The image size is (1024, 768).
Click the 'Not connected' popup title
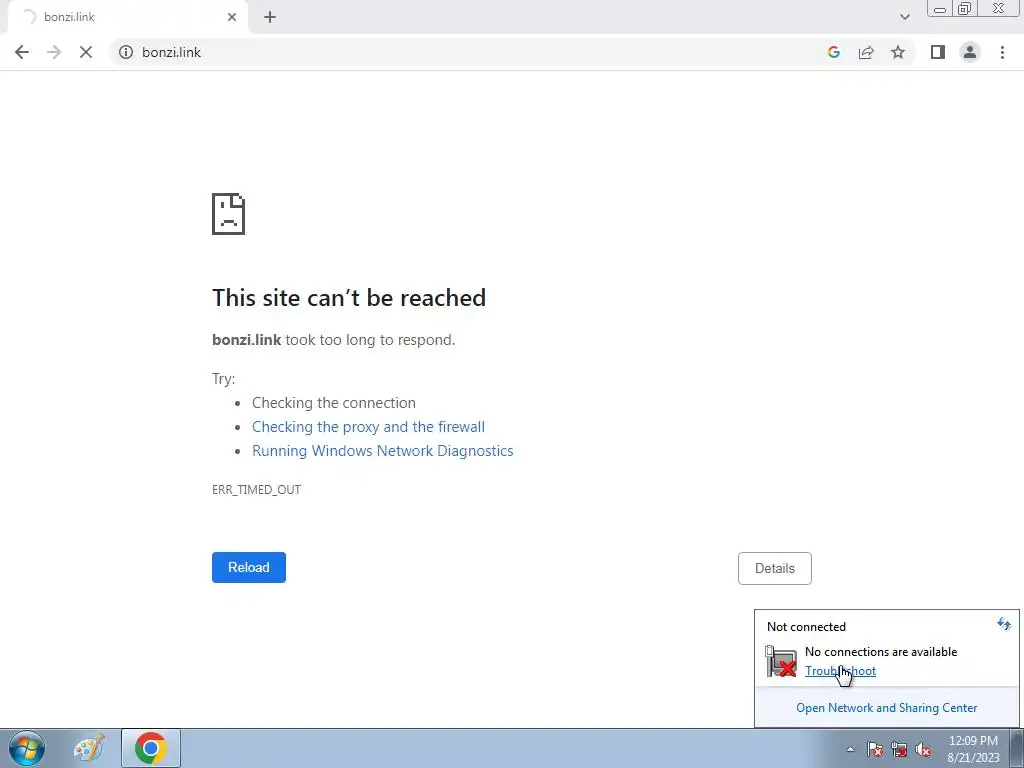click(x=806, y=627)
